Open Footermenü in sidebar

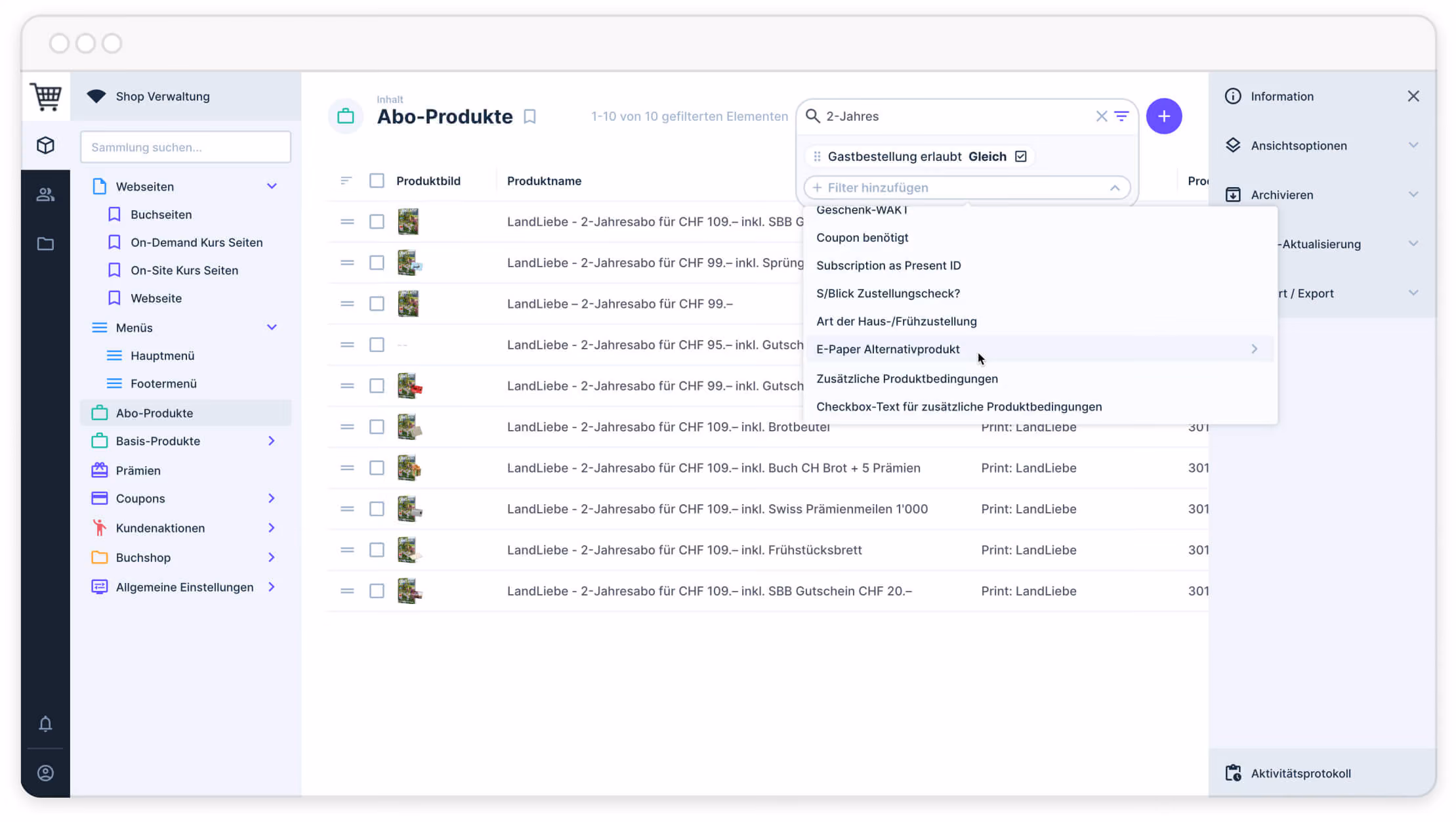click(x=163, y=383)
